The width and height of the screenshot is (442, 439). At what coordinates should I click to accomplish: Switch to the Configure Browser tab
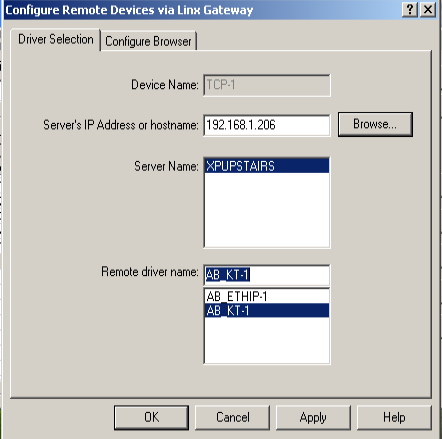(x=148, y=41)
